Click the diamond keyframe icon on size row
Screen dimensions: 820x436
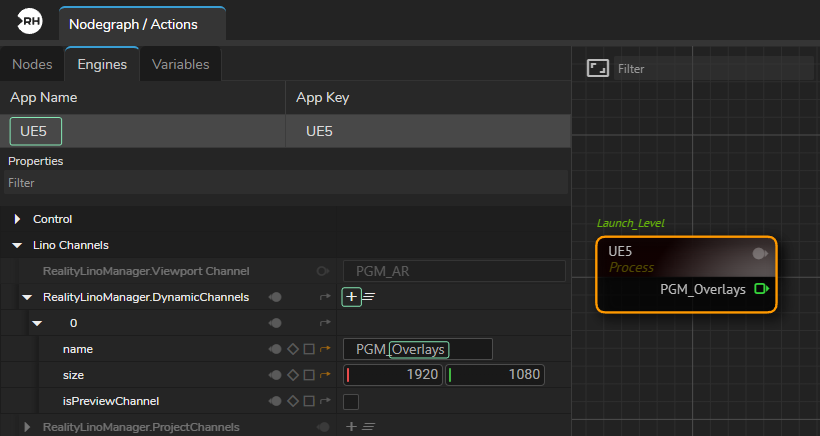click(x=292, y=375)
